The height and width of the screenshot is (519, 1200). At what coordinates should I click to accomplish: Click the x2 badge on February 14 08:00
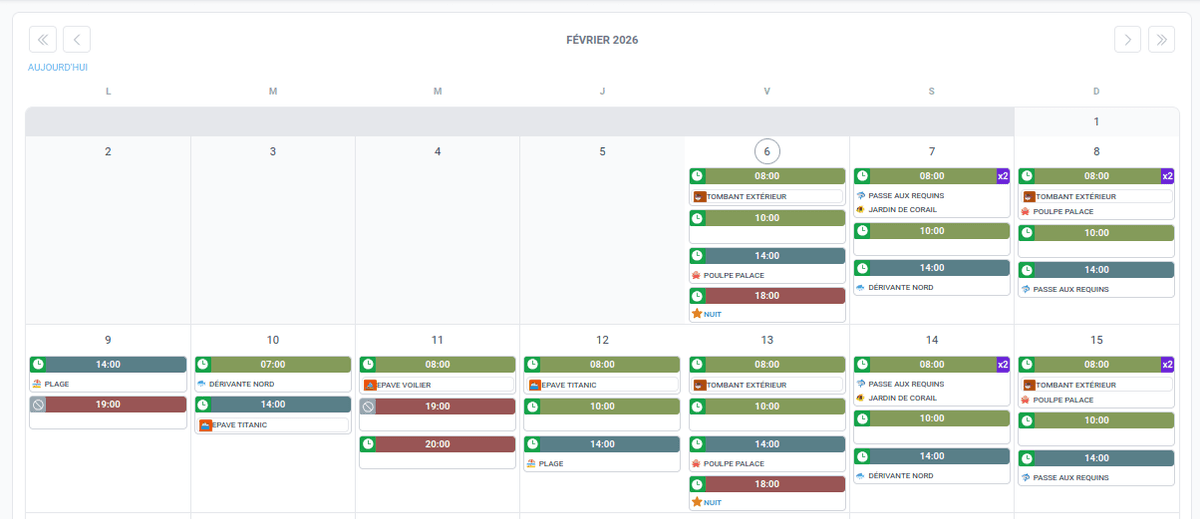click(x=1003, y=365)
